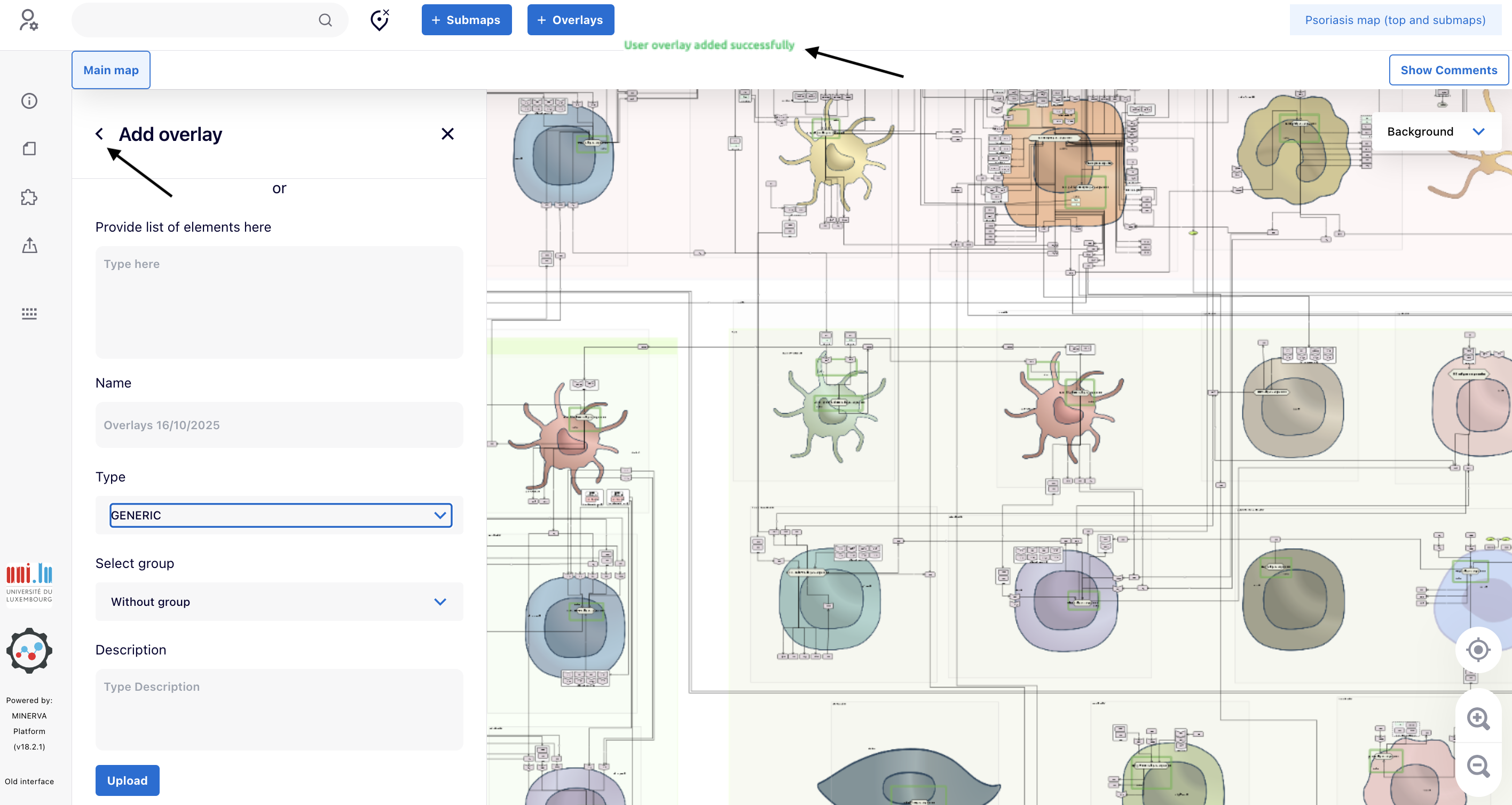Open the plugins puzzle icon
Viewport: 1512px width, 805px height.
coord(29,197)
